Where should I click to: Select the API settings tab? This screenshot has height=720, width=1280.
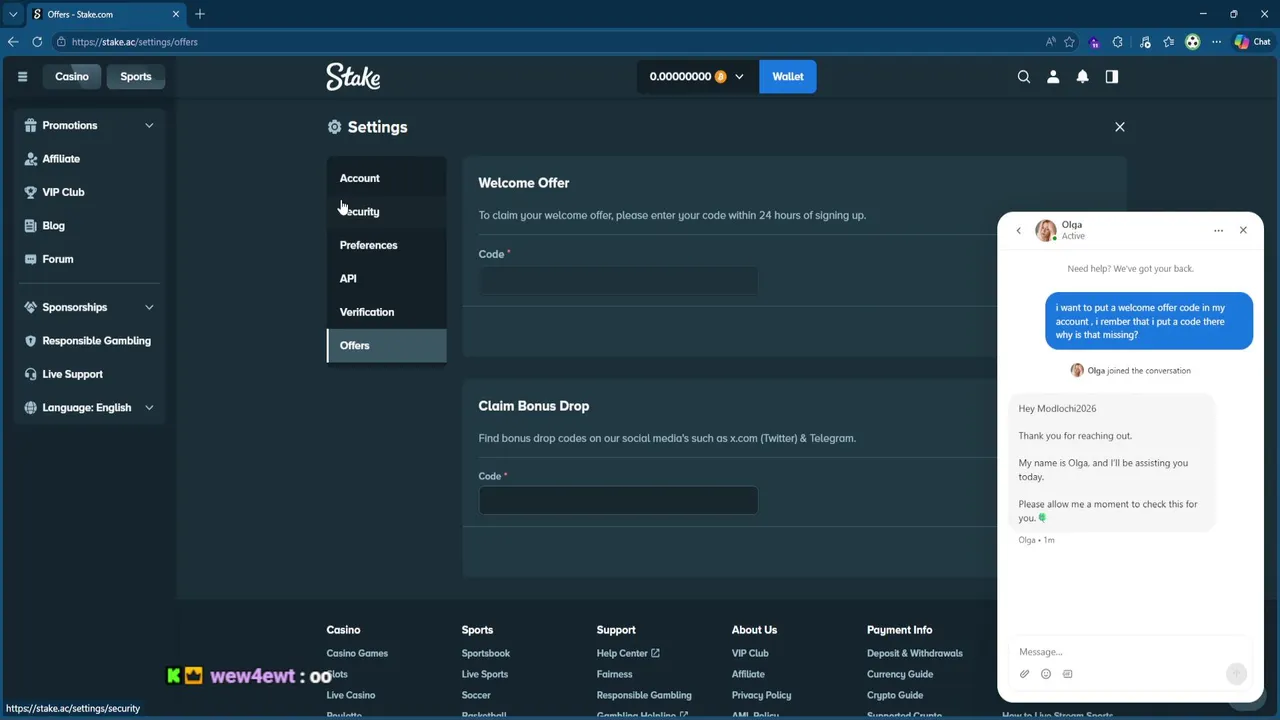coord(386,278)
